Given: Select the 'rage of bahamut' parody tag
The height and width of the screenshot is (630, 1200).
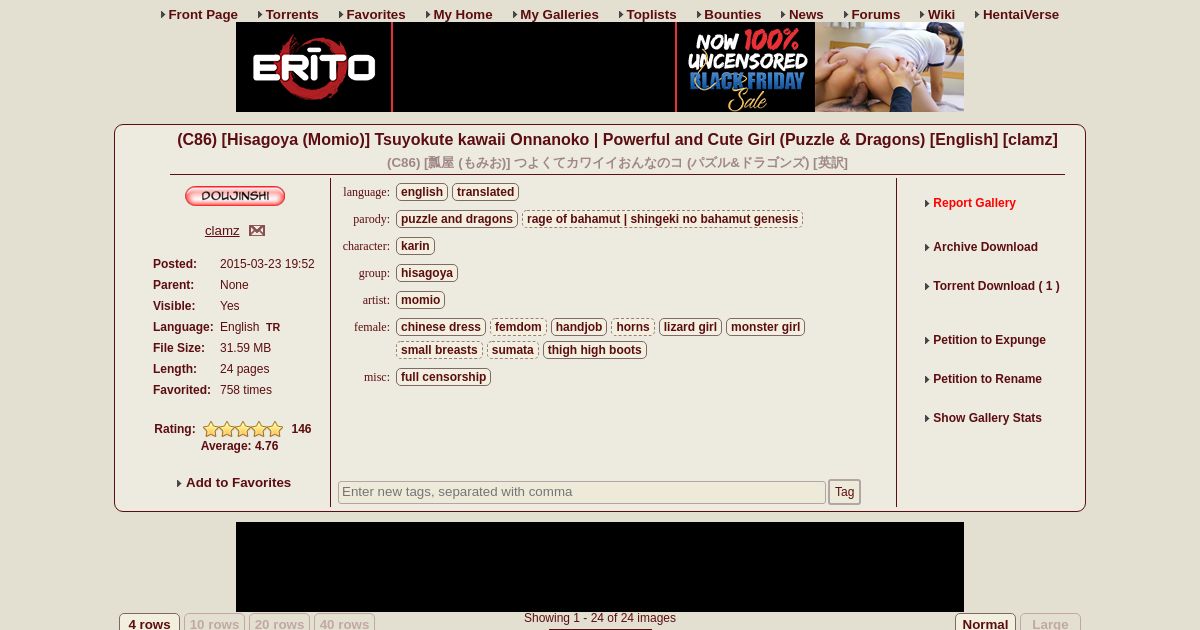Looking at the screenshot, I should [x=662, y=219].
